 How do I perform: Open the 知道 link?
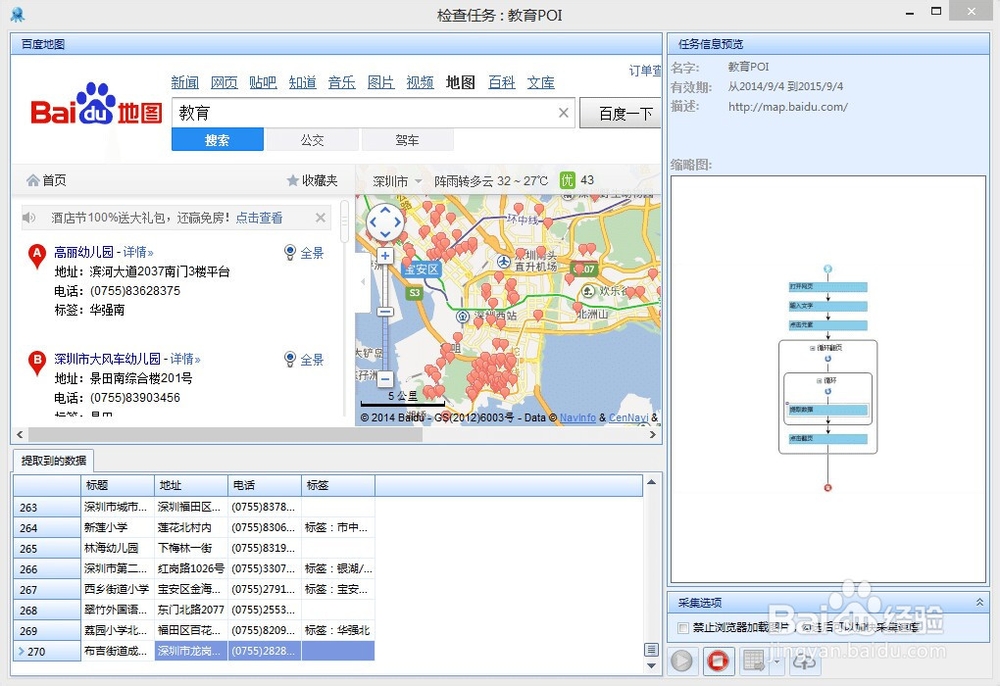[302, 82]
